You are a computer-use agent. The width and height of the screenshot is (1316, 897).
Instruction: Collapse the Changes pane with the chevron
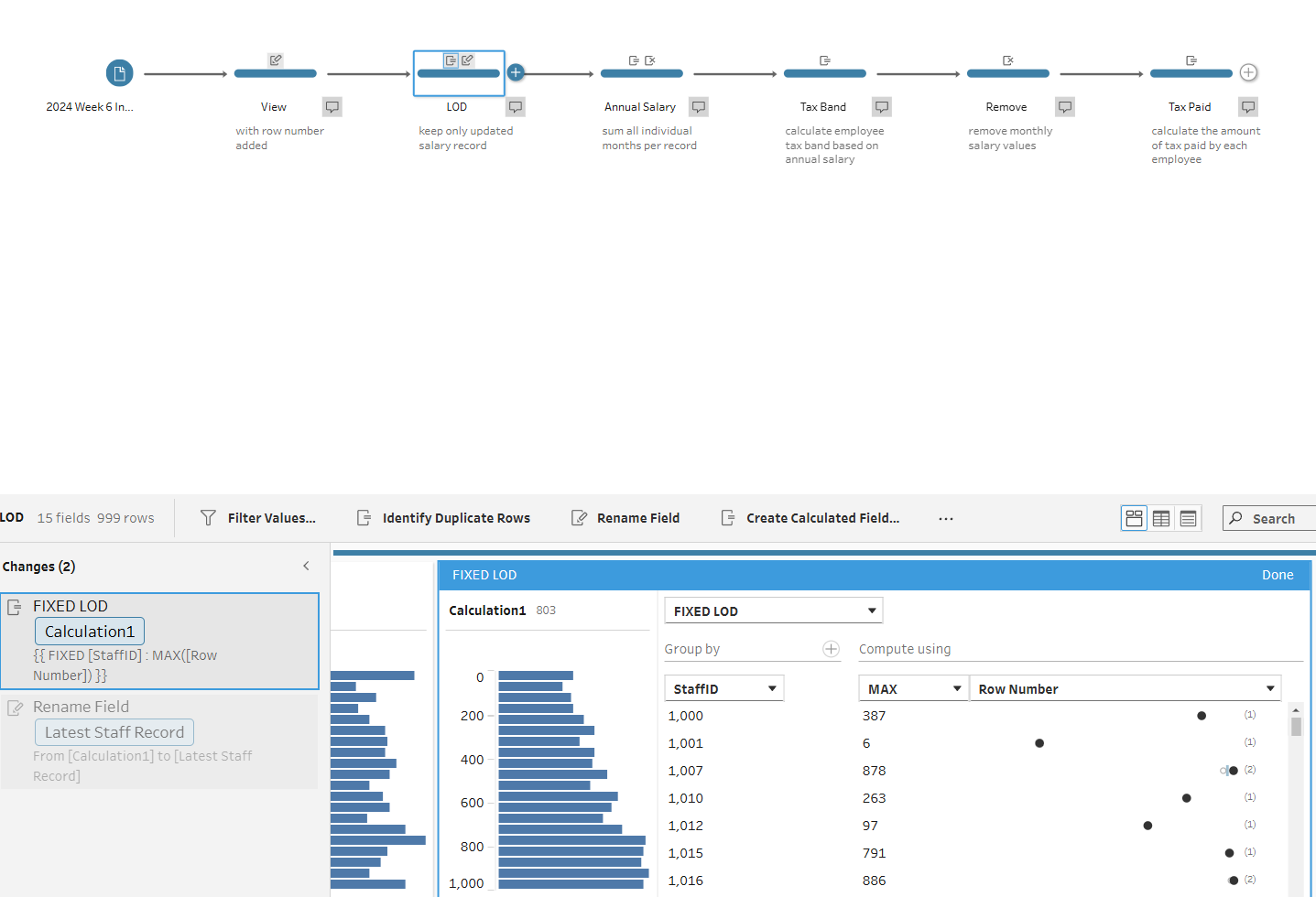(306, 566)
